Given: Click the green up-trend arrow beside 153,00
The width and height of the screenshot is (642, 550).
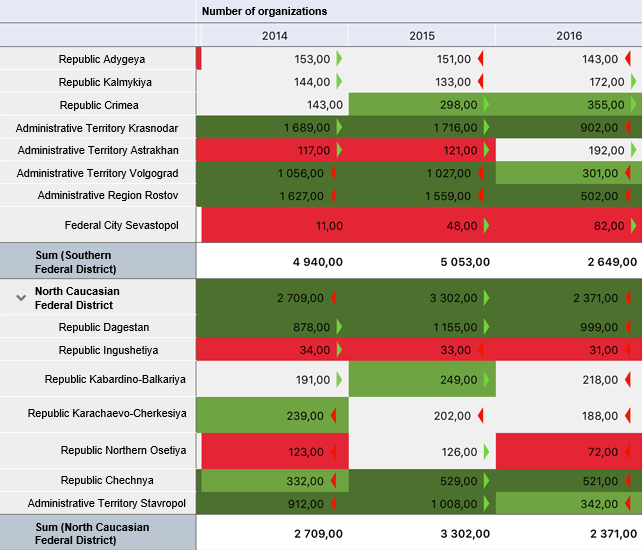Looking at the screenshot, I should point(339,59).
